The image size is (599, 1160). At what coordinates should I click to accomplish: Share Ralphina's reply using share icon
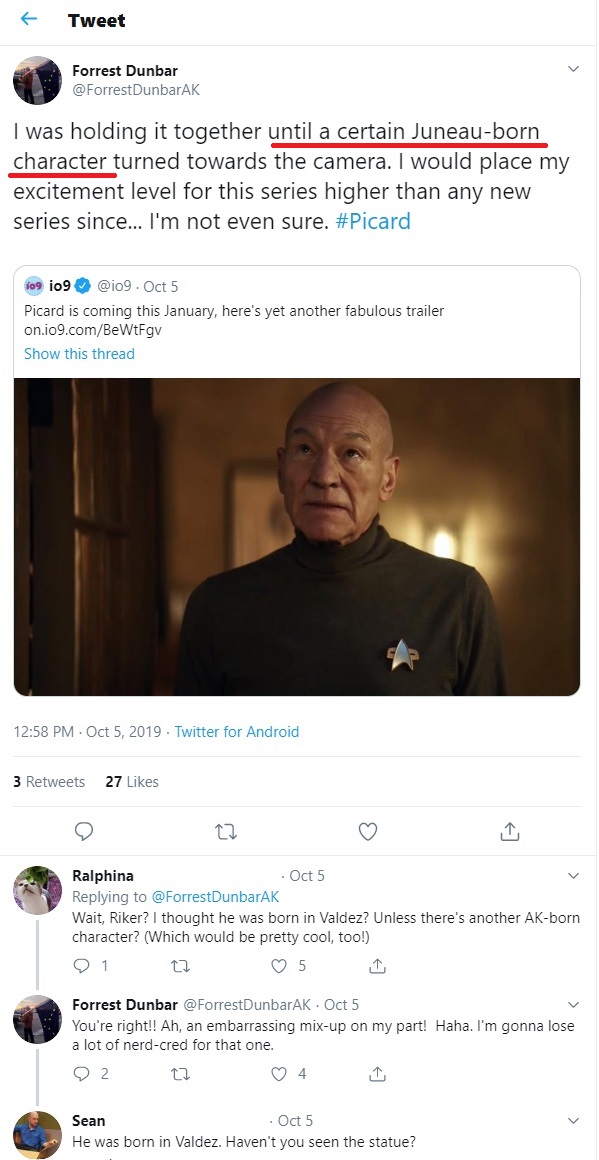[377, 965]
